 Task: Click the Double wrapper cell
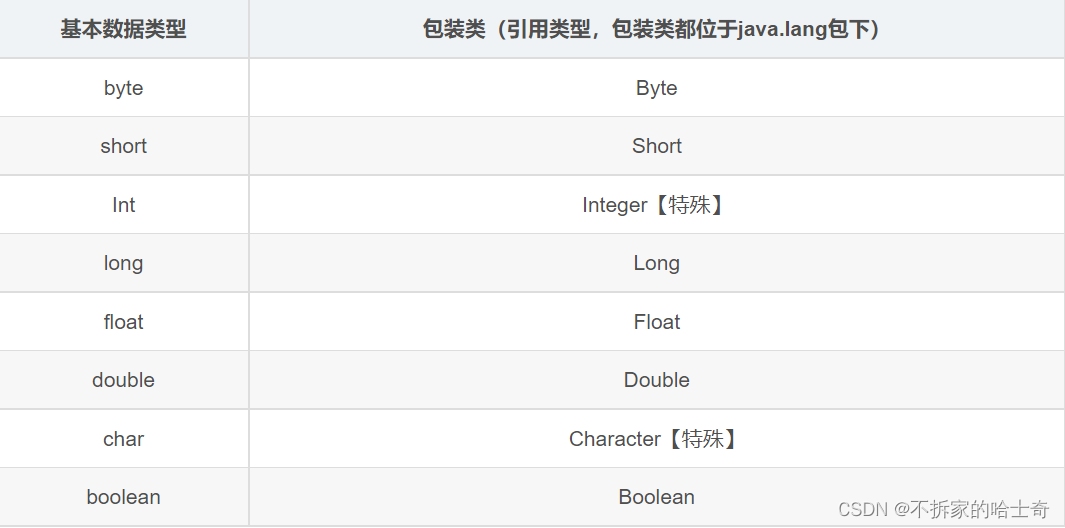tap(656, 380)
